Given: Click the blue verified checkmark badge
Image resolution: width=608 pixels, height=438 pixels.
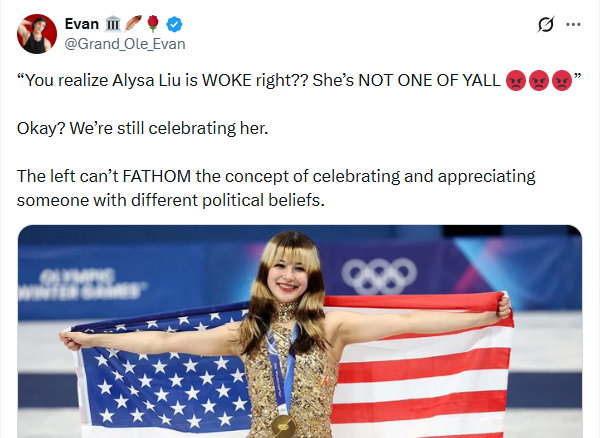Looking at the screenshot, I should pos(172,24).
